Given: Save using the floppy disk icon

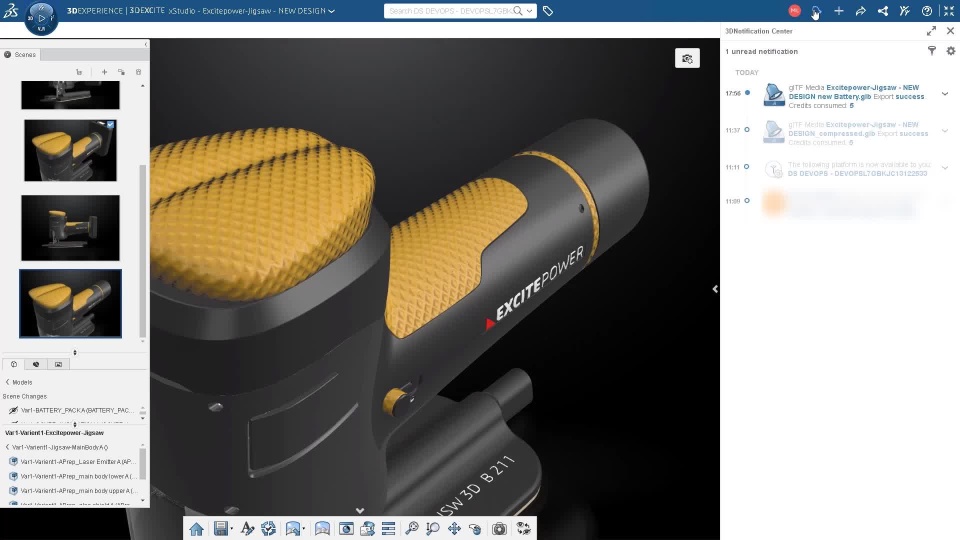Looking at the screenshot, I should (x=220, y=529).
